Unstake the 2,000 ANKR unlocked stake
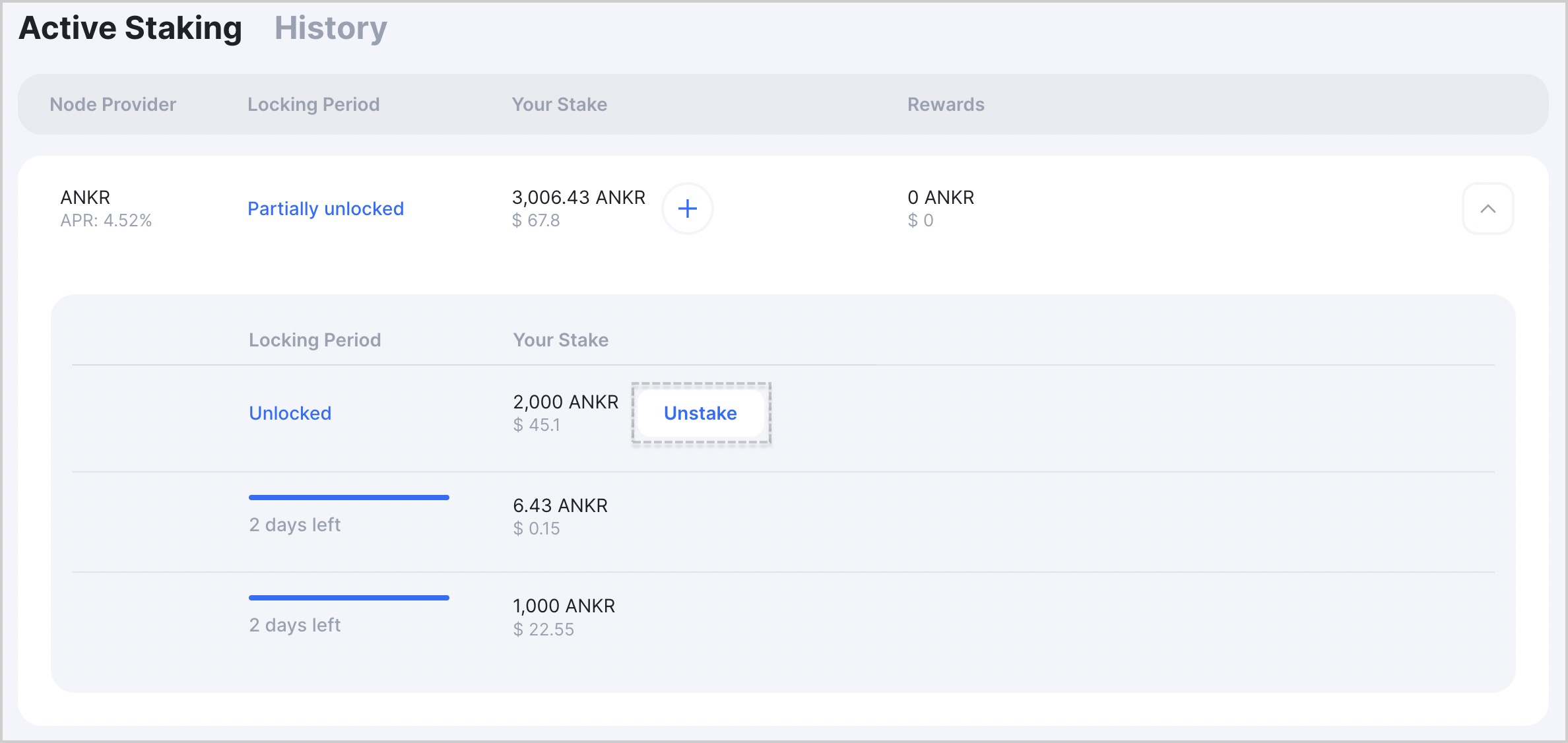 click(700, 413)
